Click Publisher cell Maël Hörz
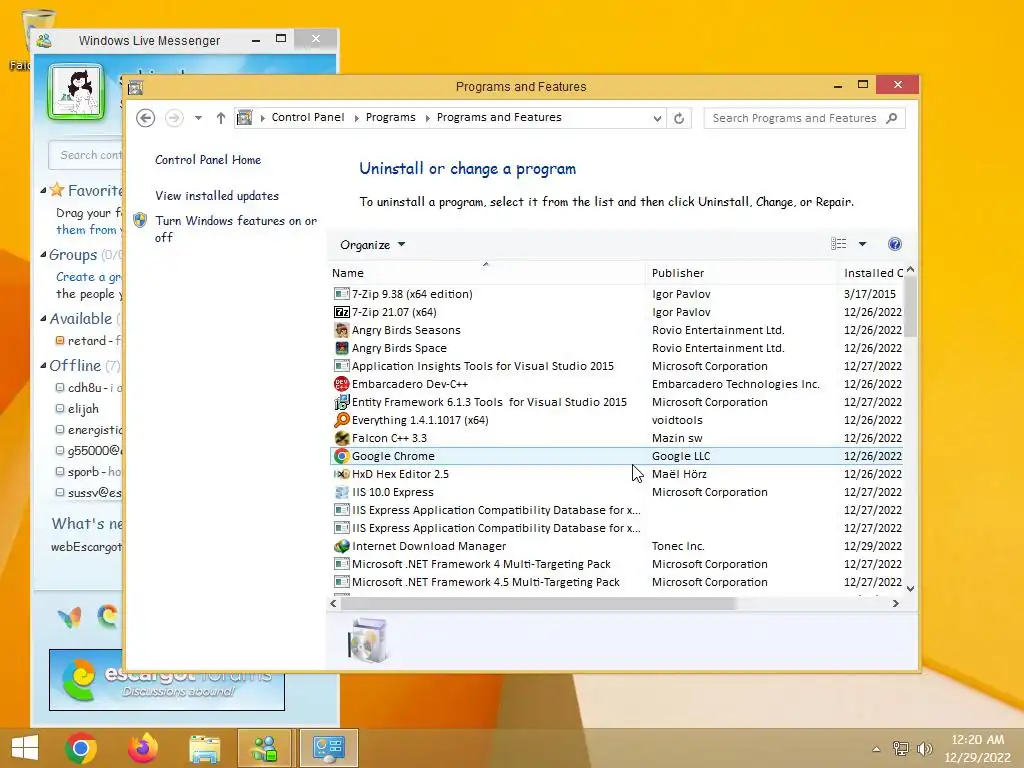 tap(679, 474)
